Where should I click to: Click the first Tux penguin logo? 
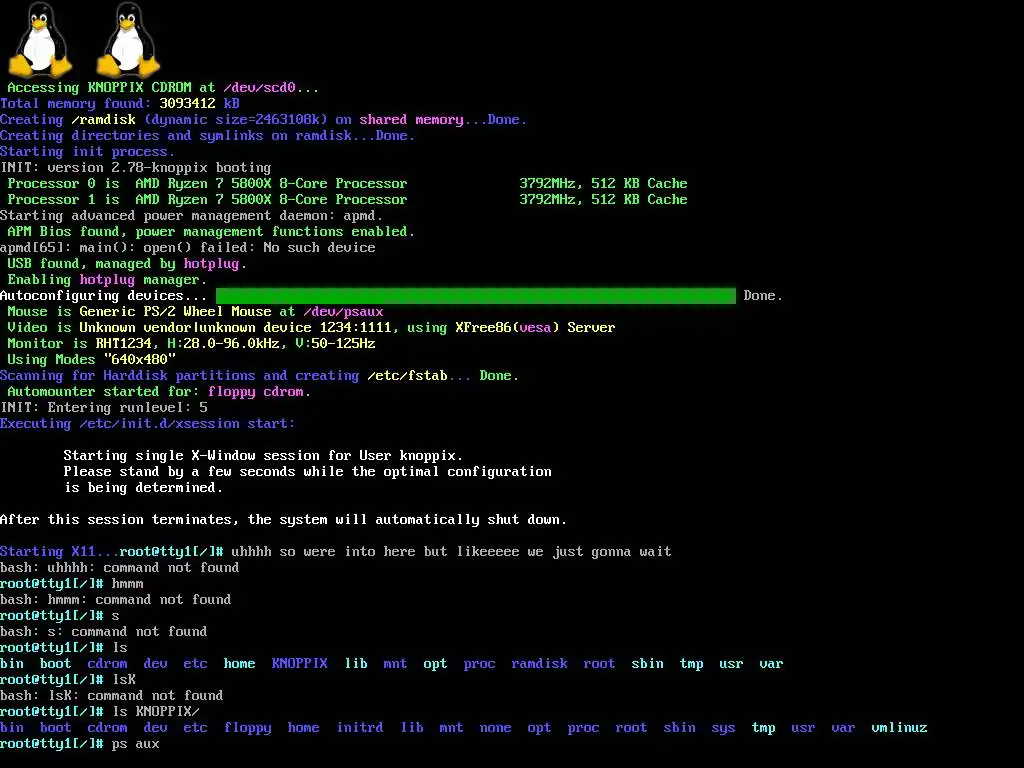point(40,39)
